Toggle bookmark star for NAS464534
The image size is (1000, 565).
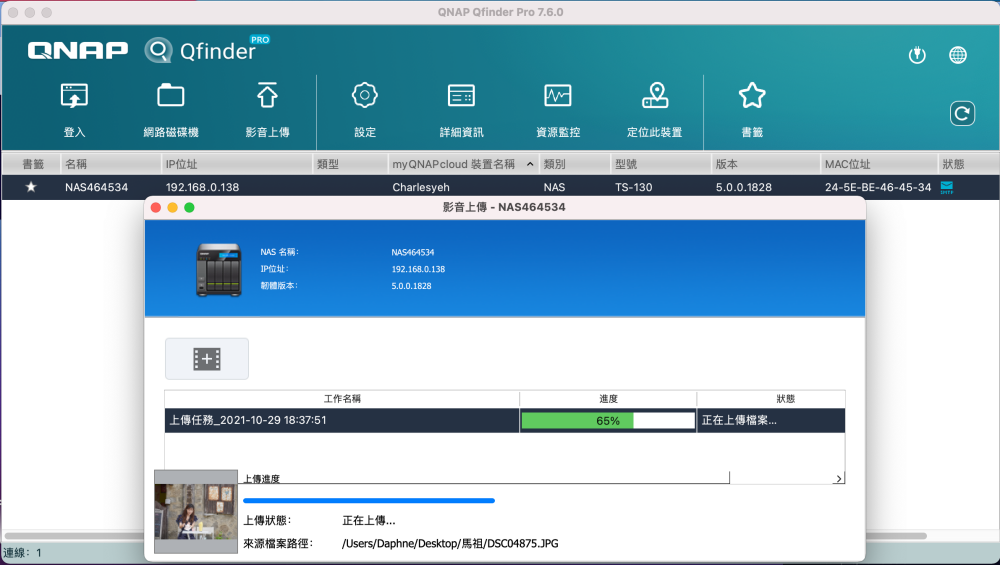pos(31,187)
